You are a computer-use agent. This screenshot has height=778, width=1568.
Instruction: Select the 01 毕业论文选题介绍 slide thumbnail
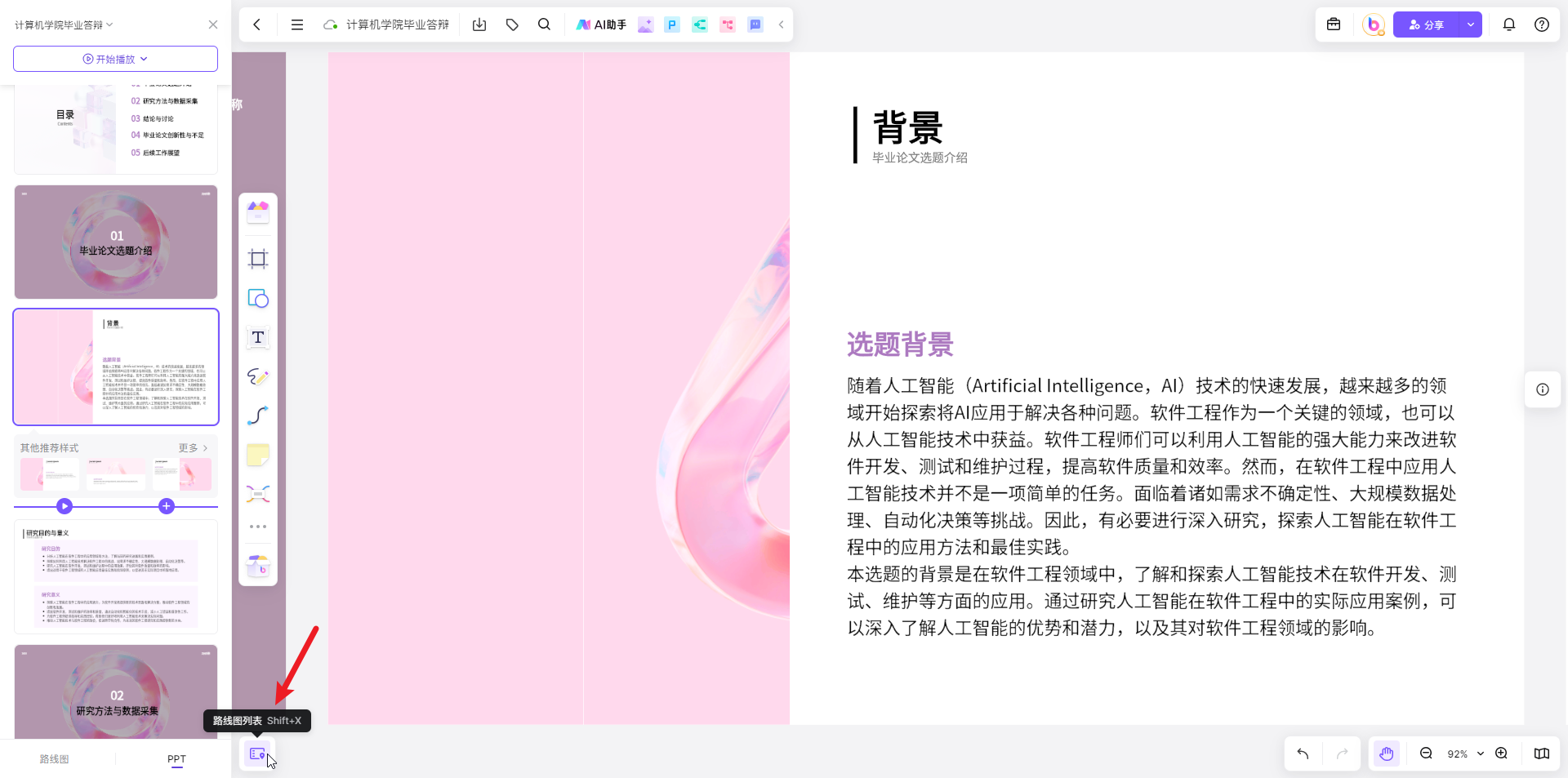[x=116, y=242]
